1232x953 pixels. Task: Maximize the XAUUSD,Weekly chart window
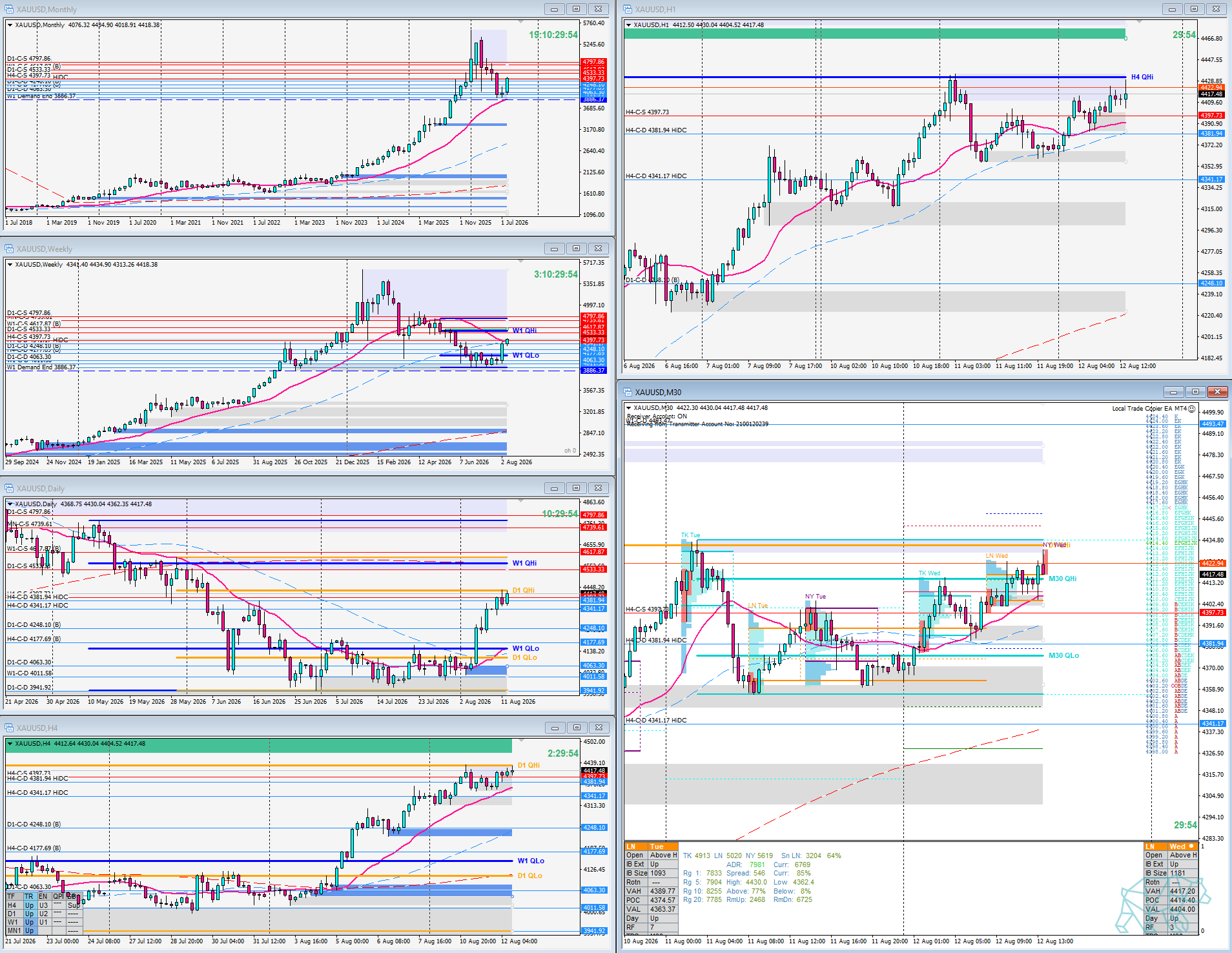pyautogui.click(x=576, y=249)
